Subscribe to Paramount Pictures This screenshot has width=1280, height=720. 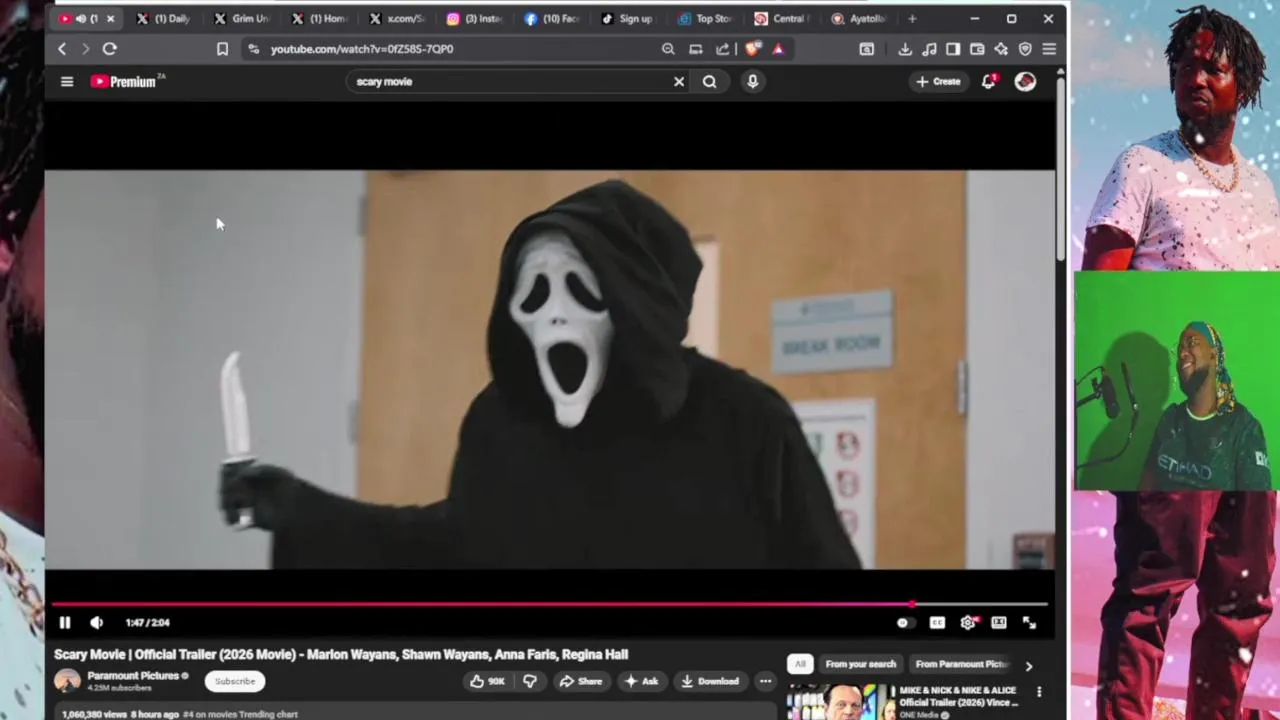[x=235, y=681]
